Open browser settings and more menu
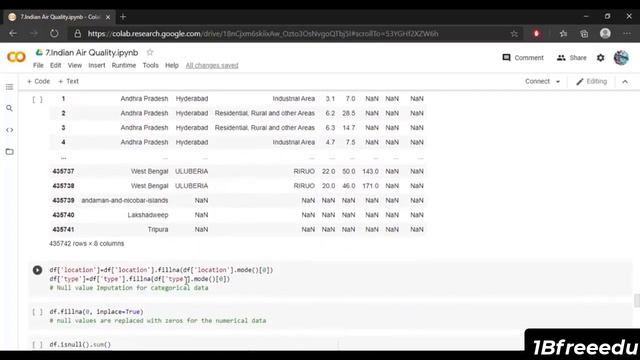Viewport: 640px width, 360px height. click(627, 33)
